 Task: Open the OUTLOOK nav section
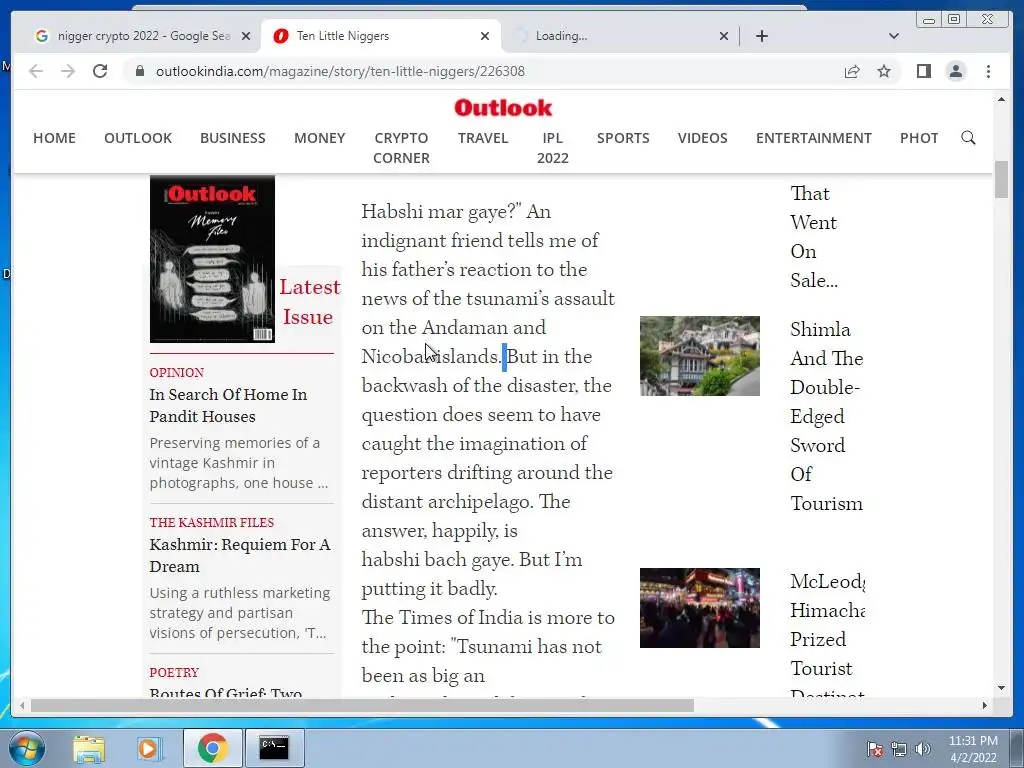(138, 138)
